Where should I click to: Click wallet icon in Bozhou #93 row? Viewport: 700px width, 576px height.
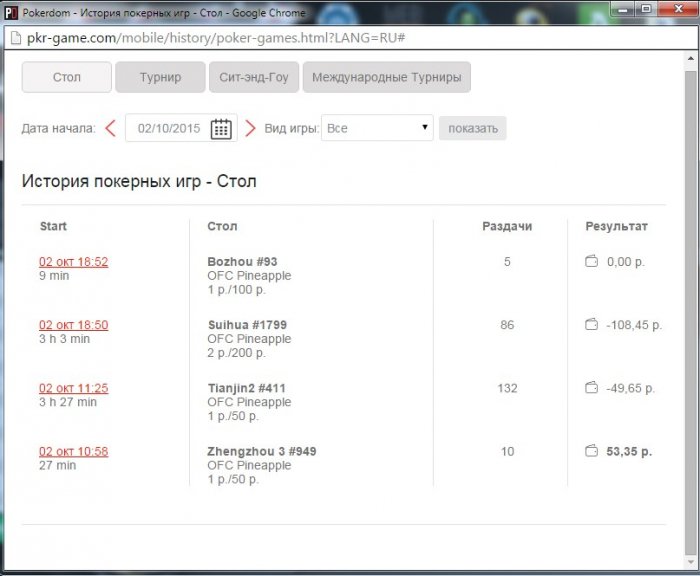point(592,261)
